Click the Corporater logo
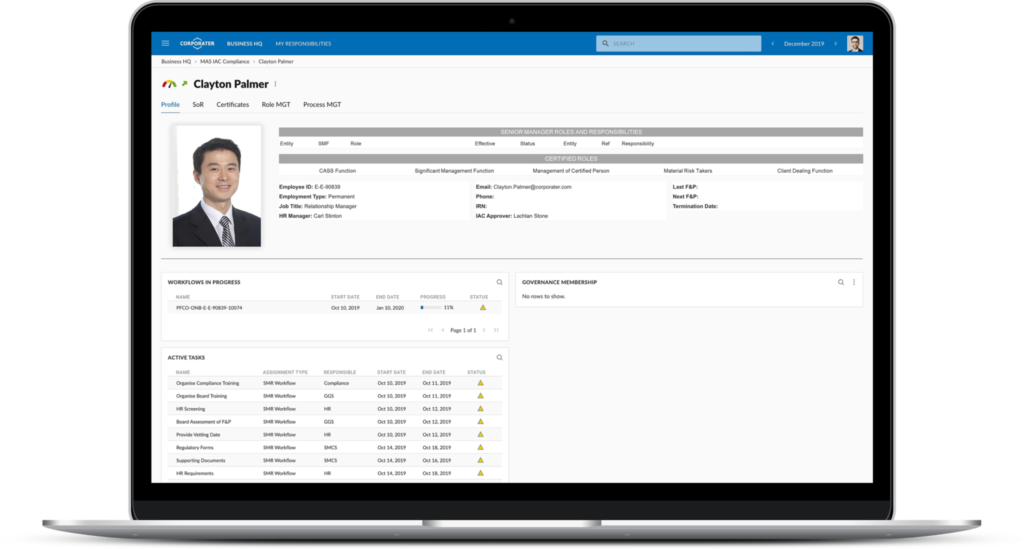 197,44
